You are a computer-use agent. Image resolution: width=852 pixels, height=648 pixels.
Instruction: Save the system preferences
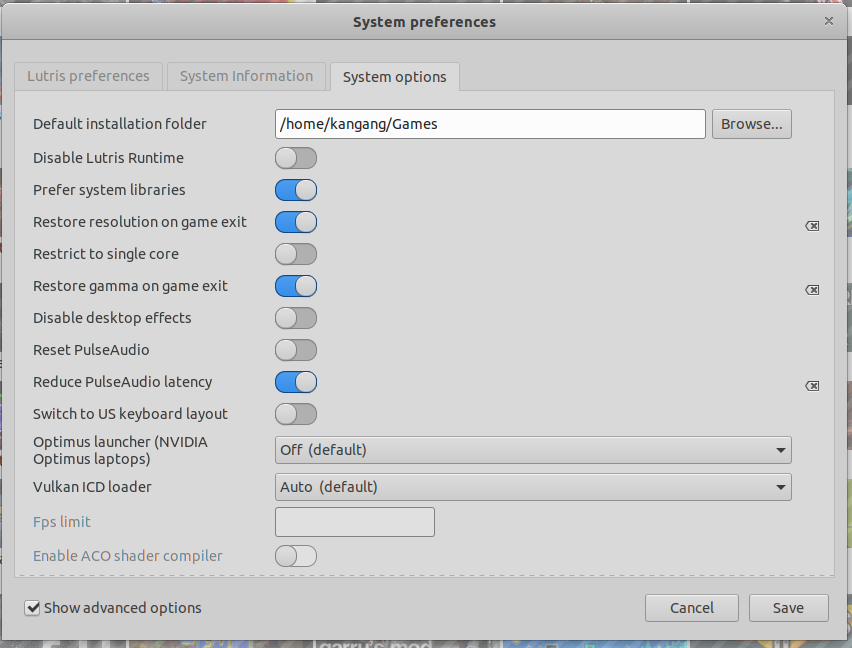coord(788,608)
